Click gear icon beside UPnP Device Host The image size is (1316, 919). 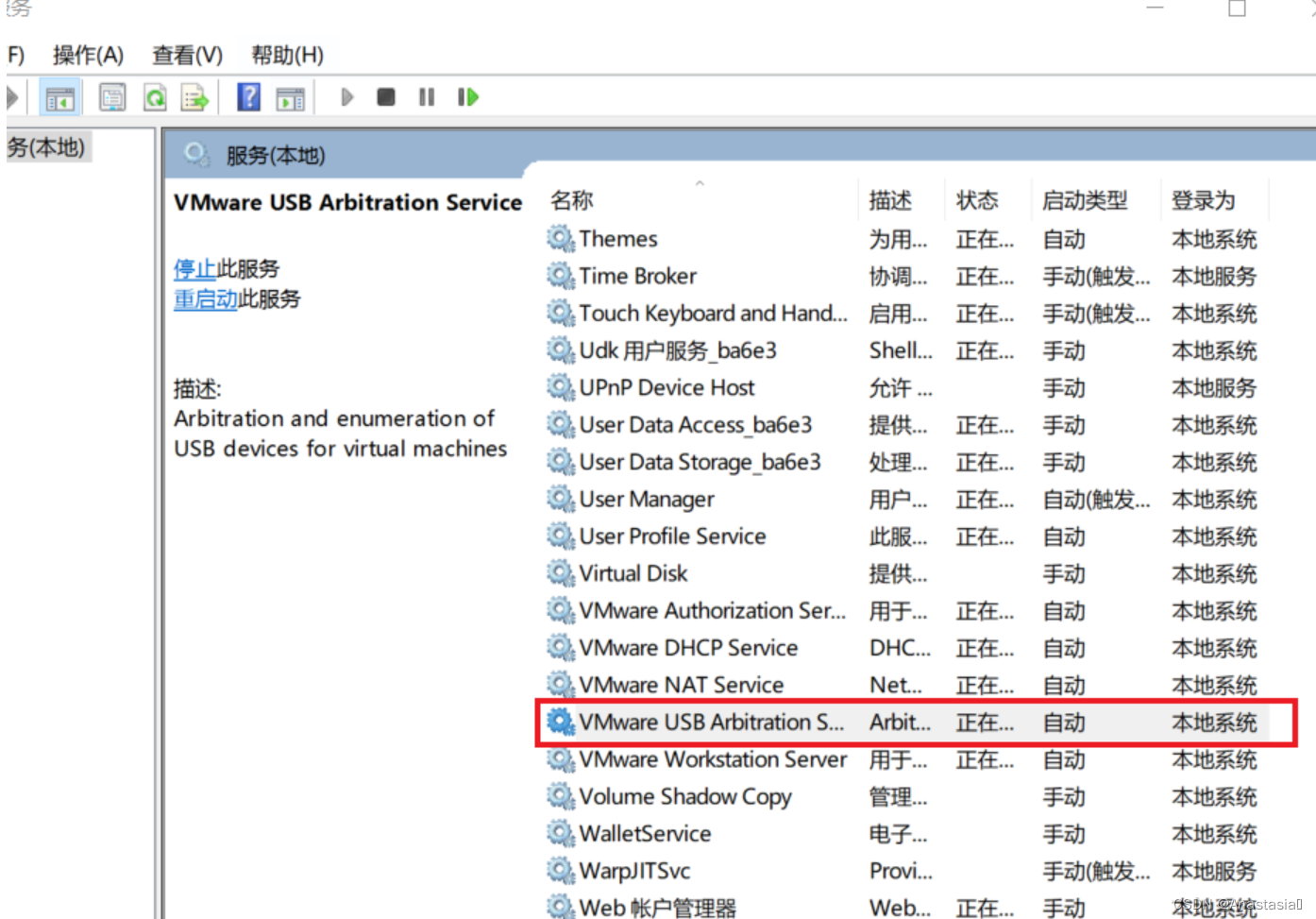coord(561,387)
